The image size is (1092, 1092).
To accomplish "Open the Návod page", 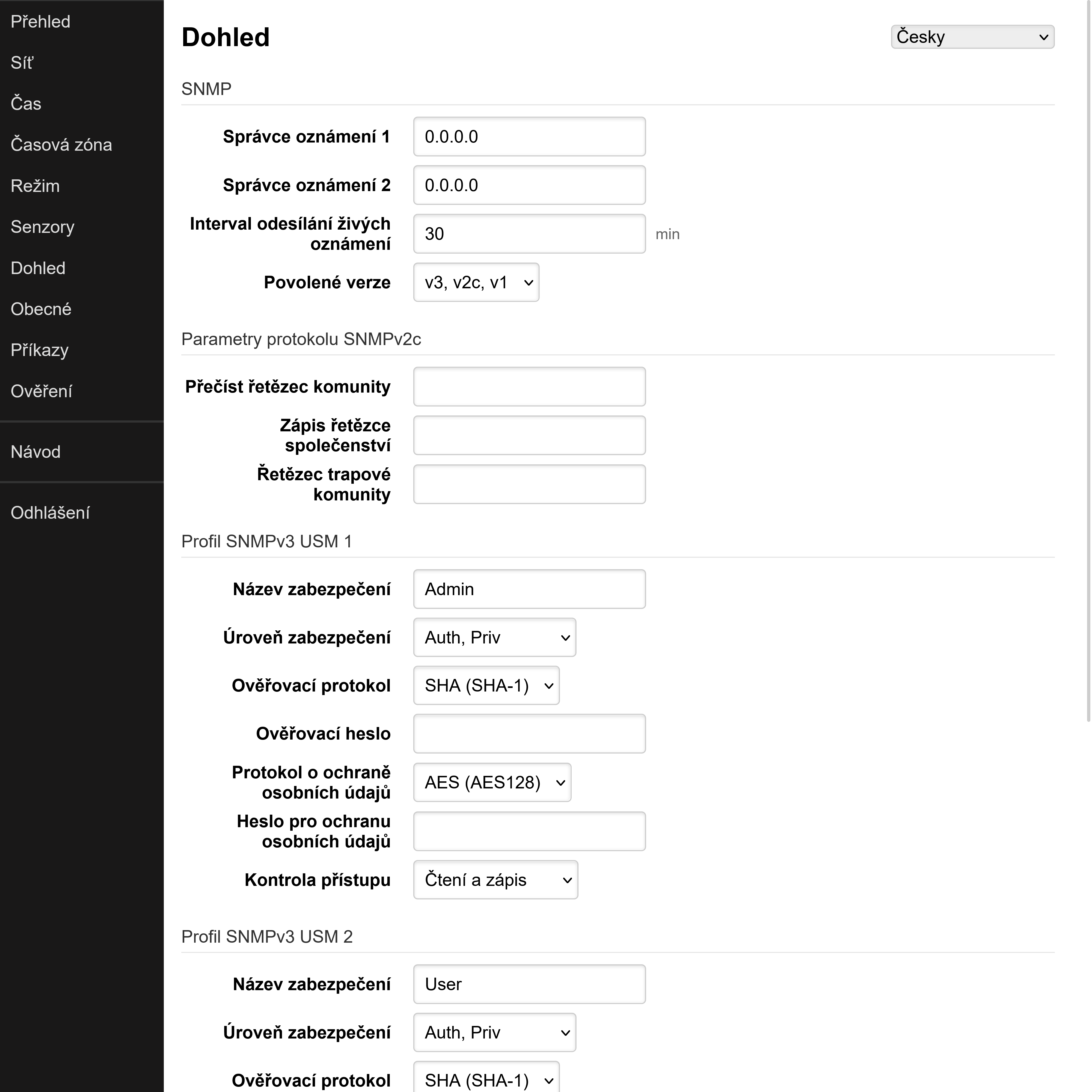I will [x=35, y=451].
